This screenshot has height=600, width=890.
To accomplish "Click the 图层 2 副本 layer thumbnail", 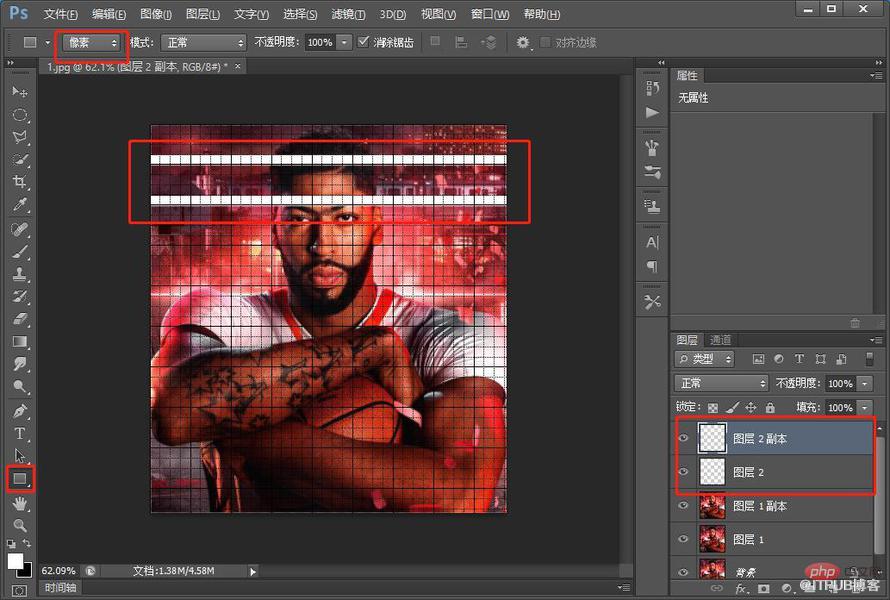I will (712, 438).
